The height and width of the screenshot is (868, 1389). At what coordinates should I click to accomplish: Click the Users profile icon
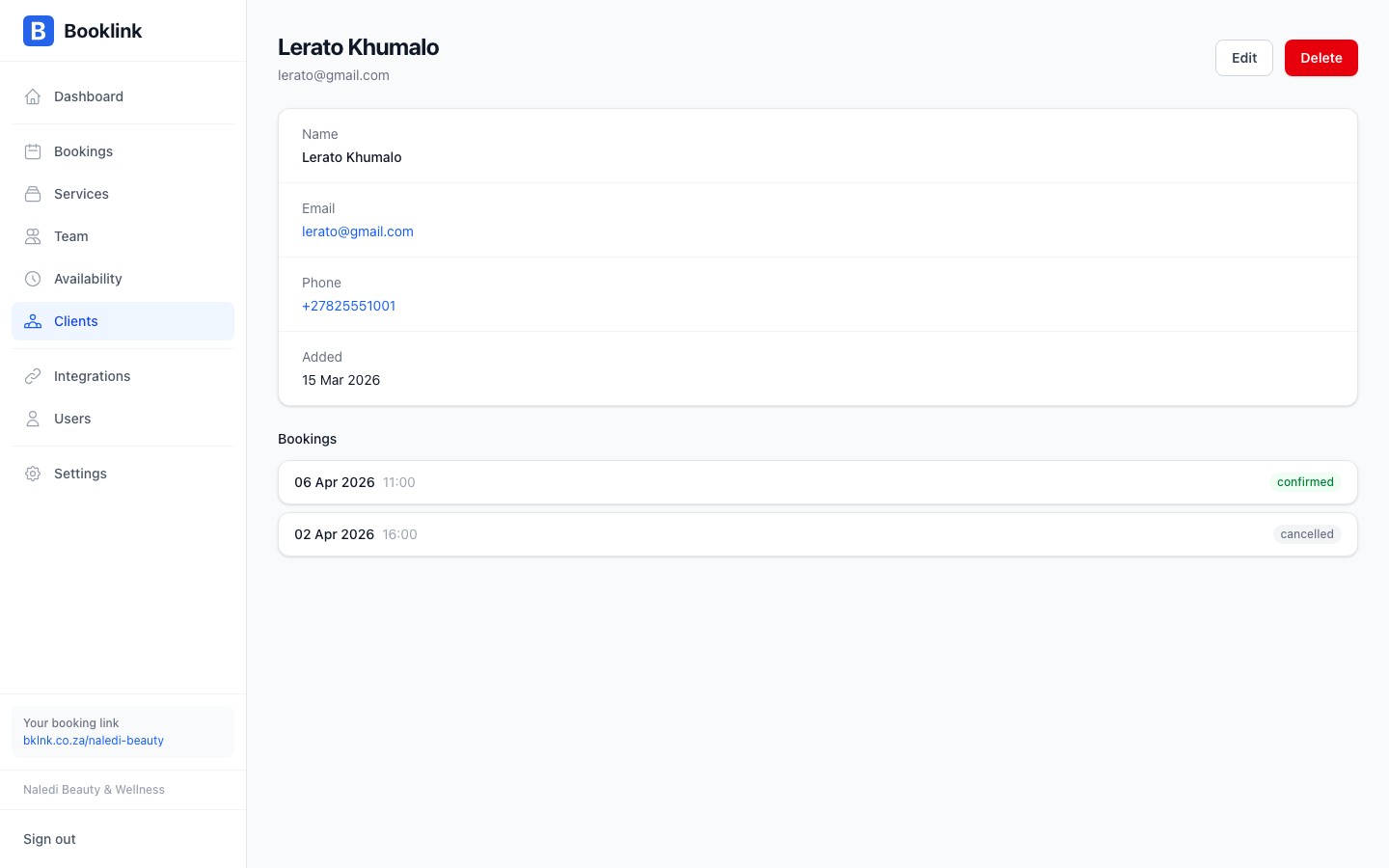point(33,419)
